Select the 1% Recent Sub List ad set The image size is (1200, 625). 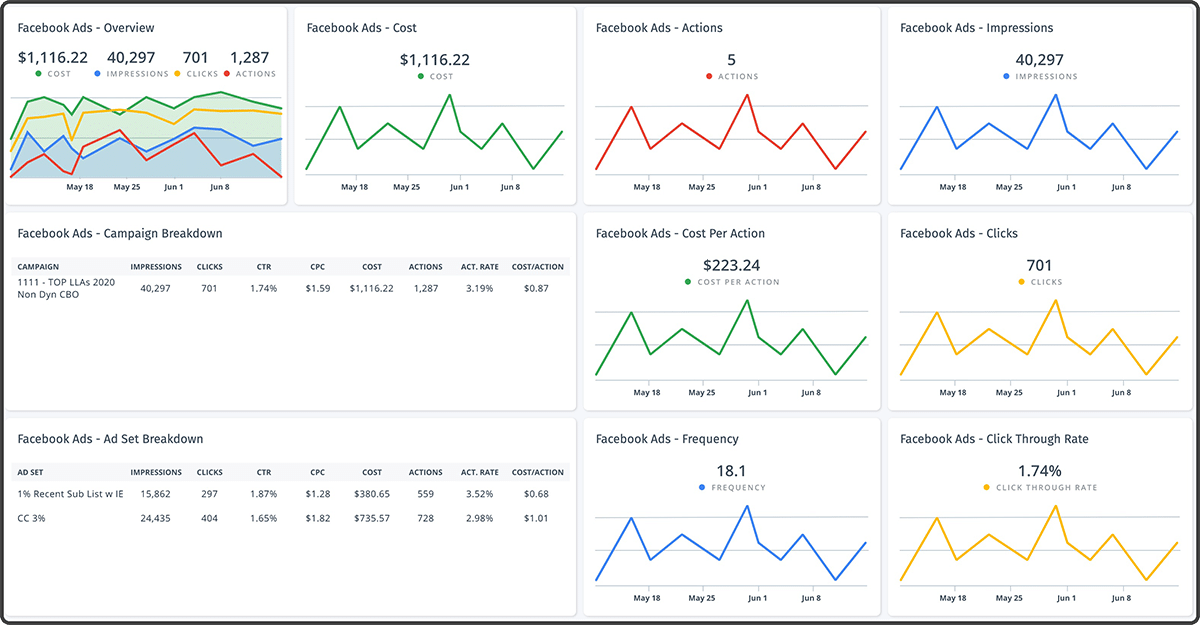coord(70,494)
